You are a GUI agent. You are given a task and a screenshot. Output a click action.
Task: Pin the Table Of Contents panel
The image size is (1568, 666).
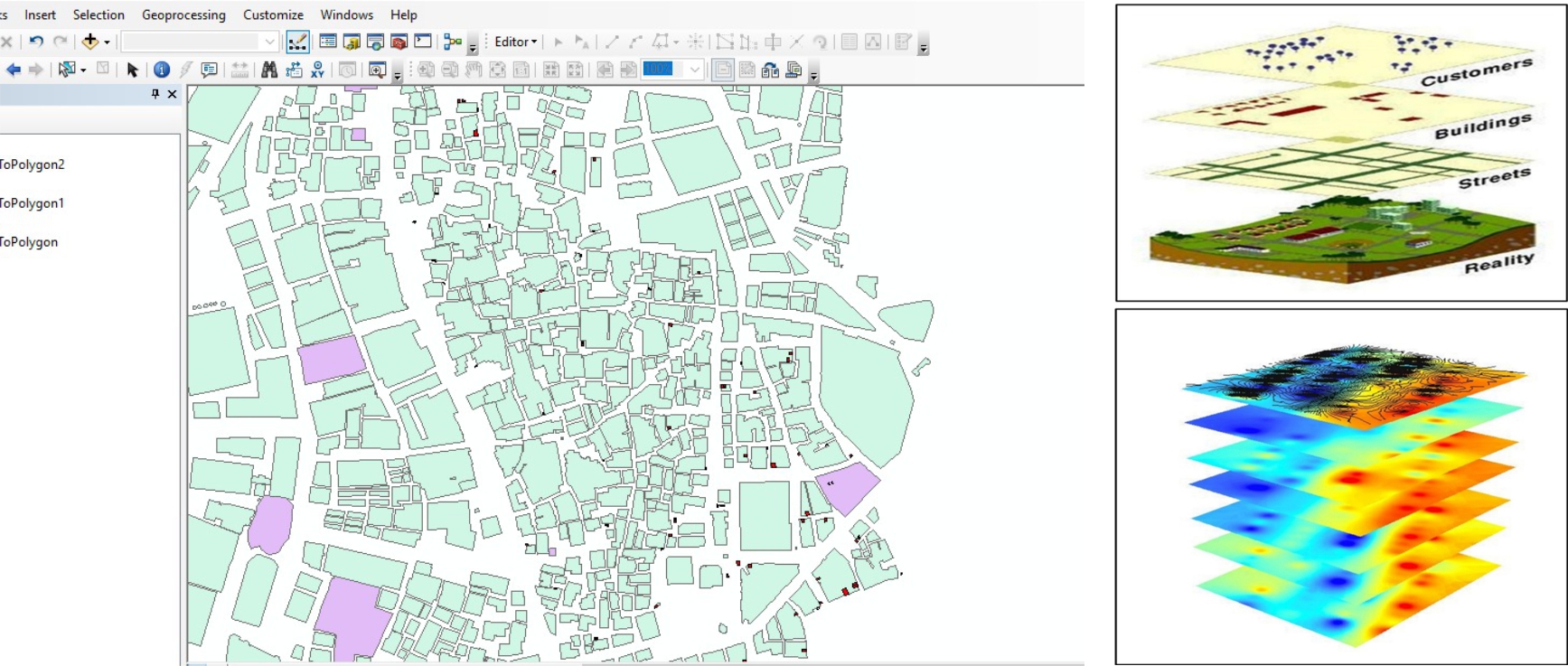tap(155, 94)
